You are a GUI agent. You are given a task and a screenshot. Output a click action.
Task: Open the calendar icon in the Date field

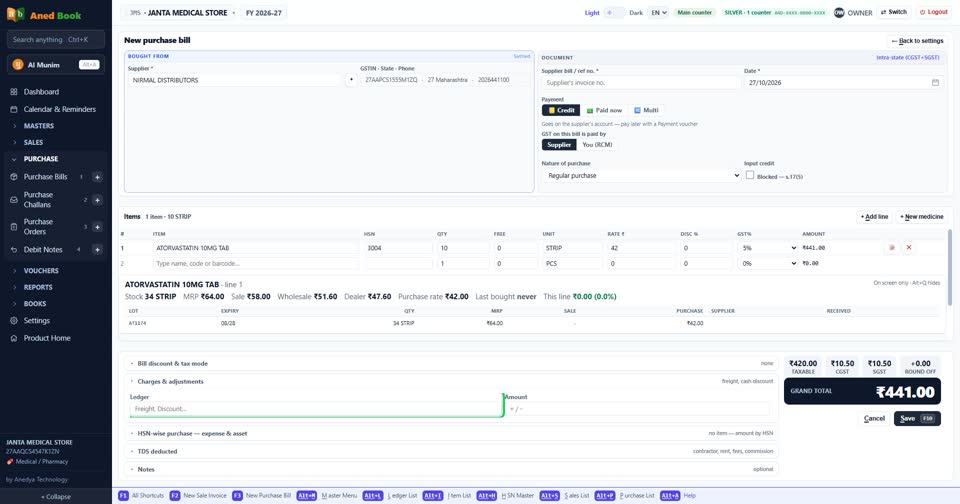pos(935,83)
